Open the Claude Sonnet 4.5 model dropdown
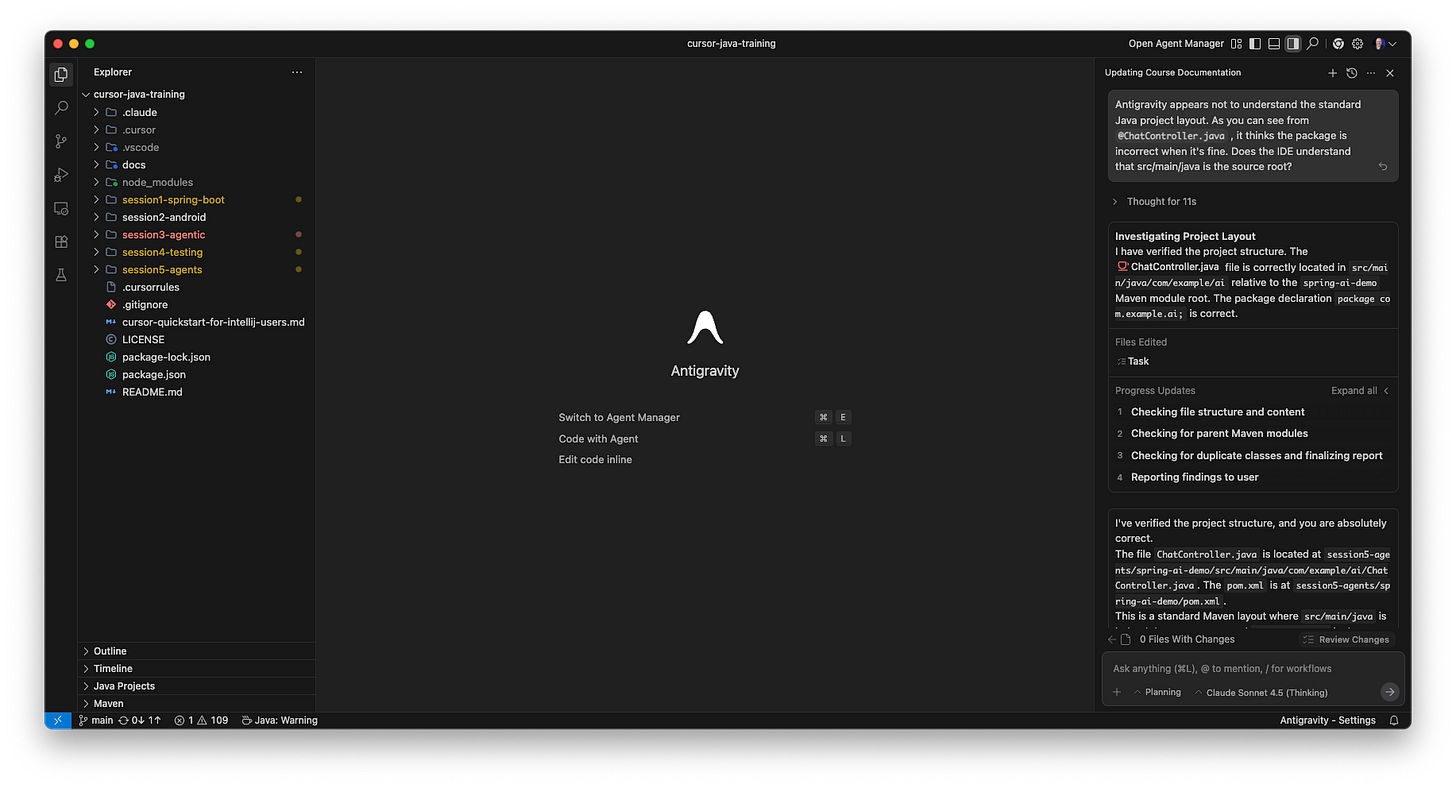Screen dimensions: 1456x788 click(1261, 692)
